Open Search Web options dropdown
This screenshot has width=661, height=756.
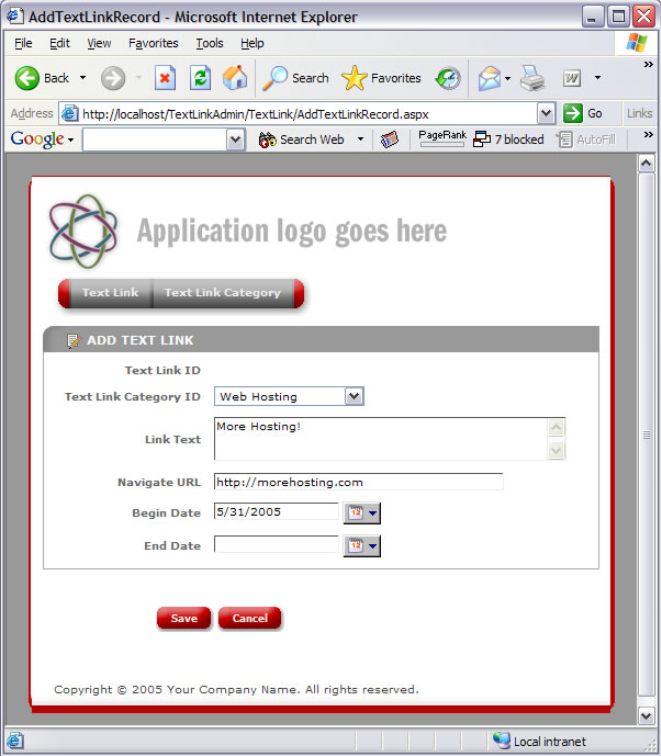[x=360, y=139]
